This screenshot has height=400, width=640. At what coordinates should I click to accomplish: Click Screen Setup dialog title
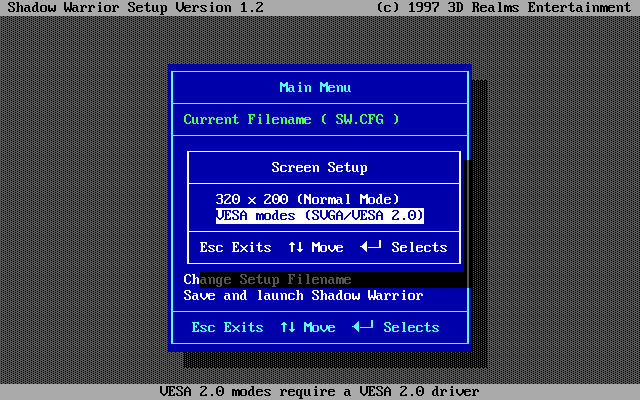coord(320,167)
